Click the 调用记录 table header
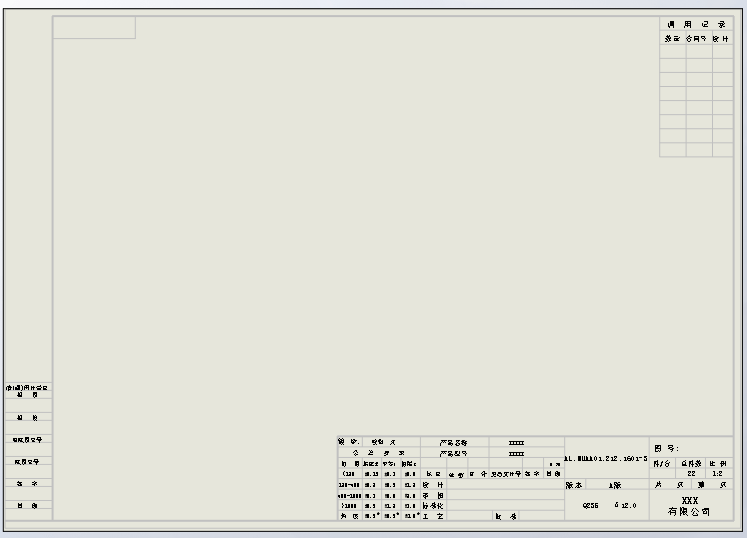The height and width of the screenshot is (538, 747). [699, 24]
